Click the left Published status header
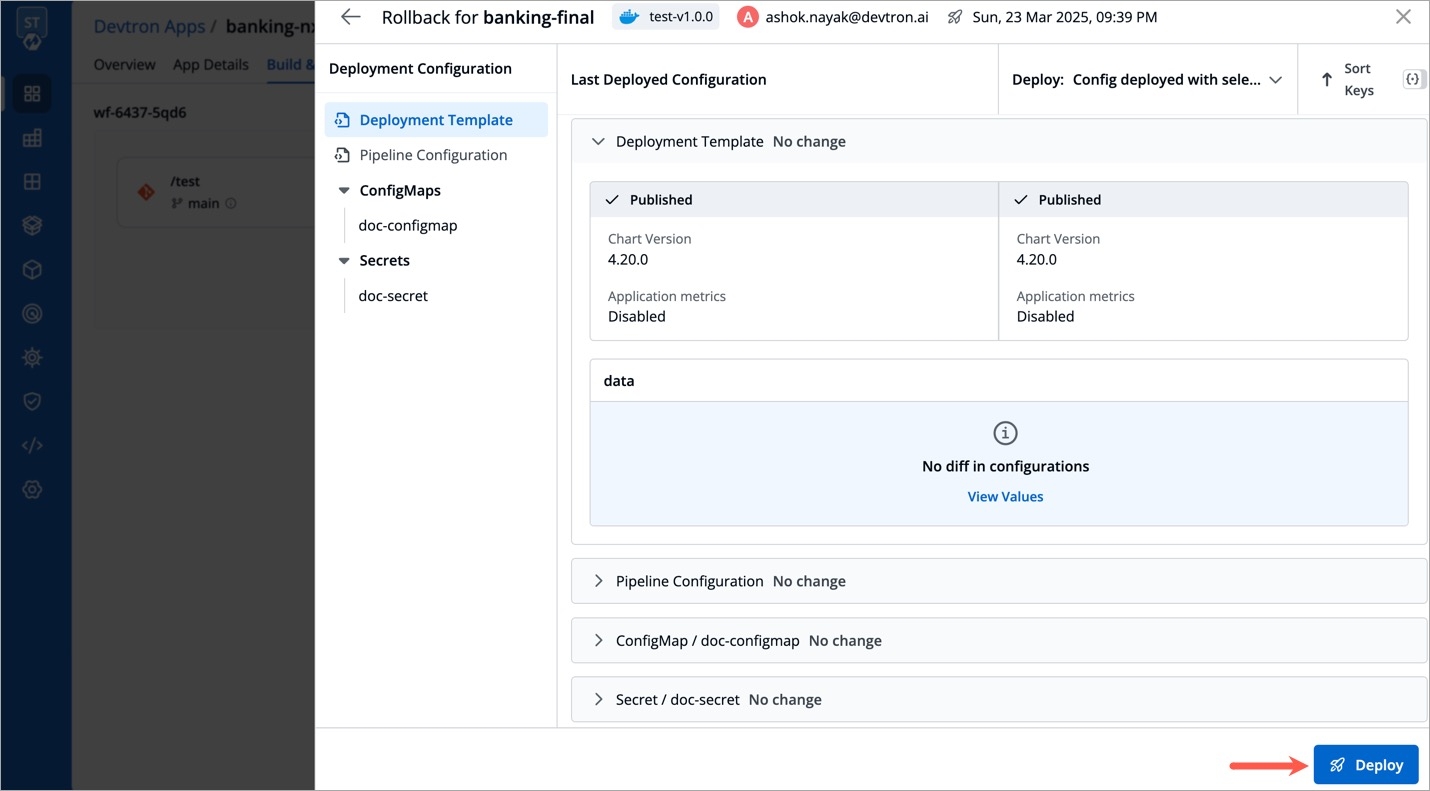 794,200
